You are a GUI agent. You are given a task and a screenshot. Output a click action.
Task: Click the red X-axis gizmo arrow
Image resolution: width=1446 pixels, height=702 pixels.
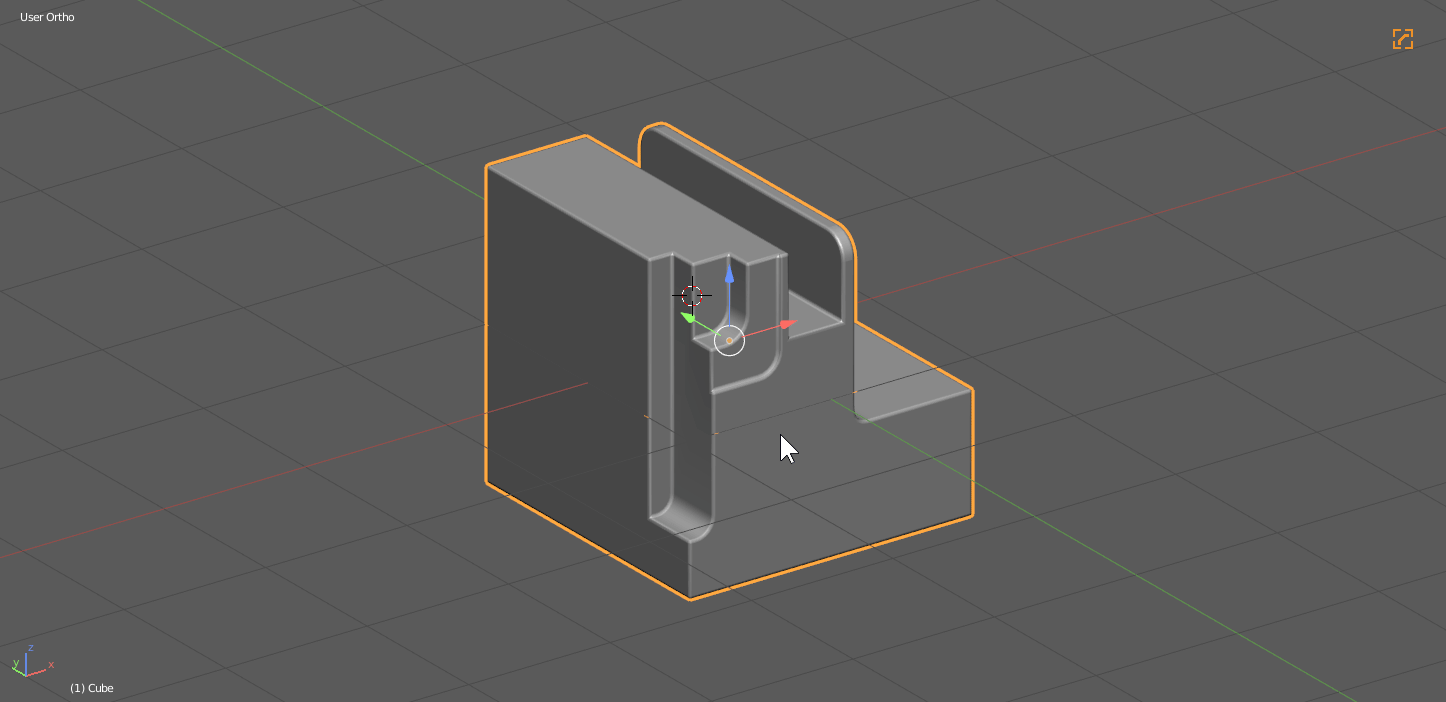point(788,324)
